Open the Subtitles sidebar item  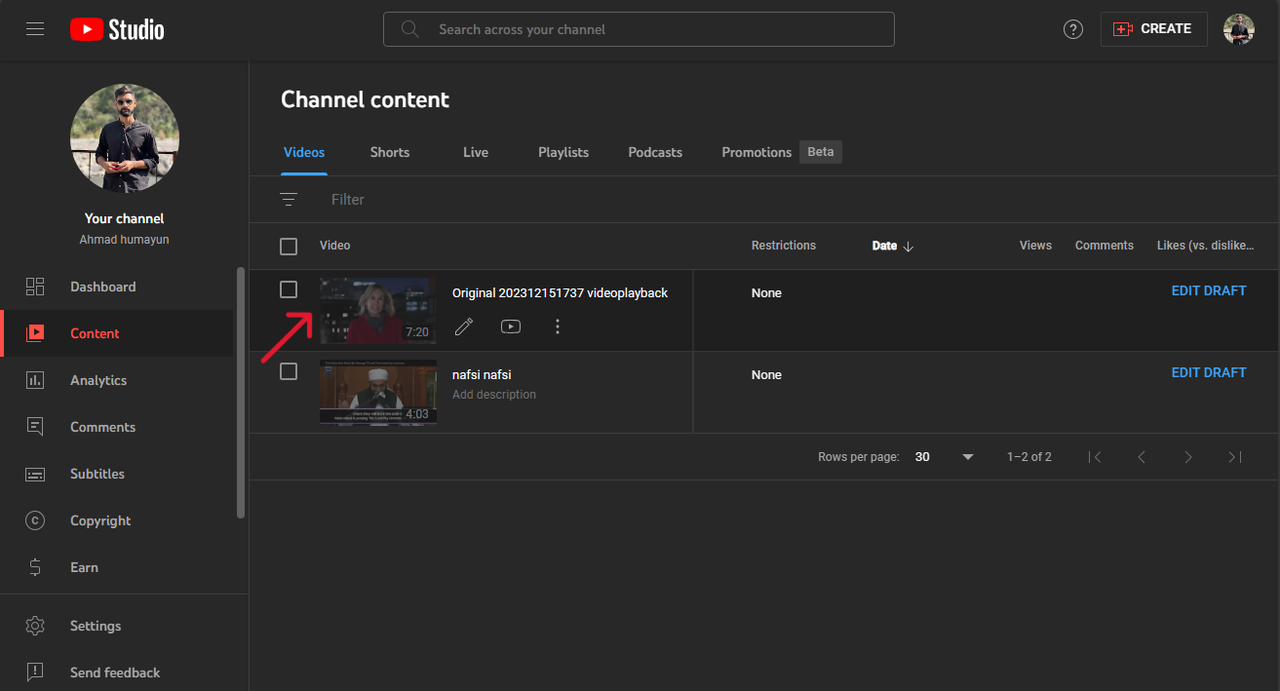117,474
